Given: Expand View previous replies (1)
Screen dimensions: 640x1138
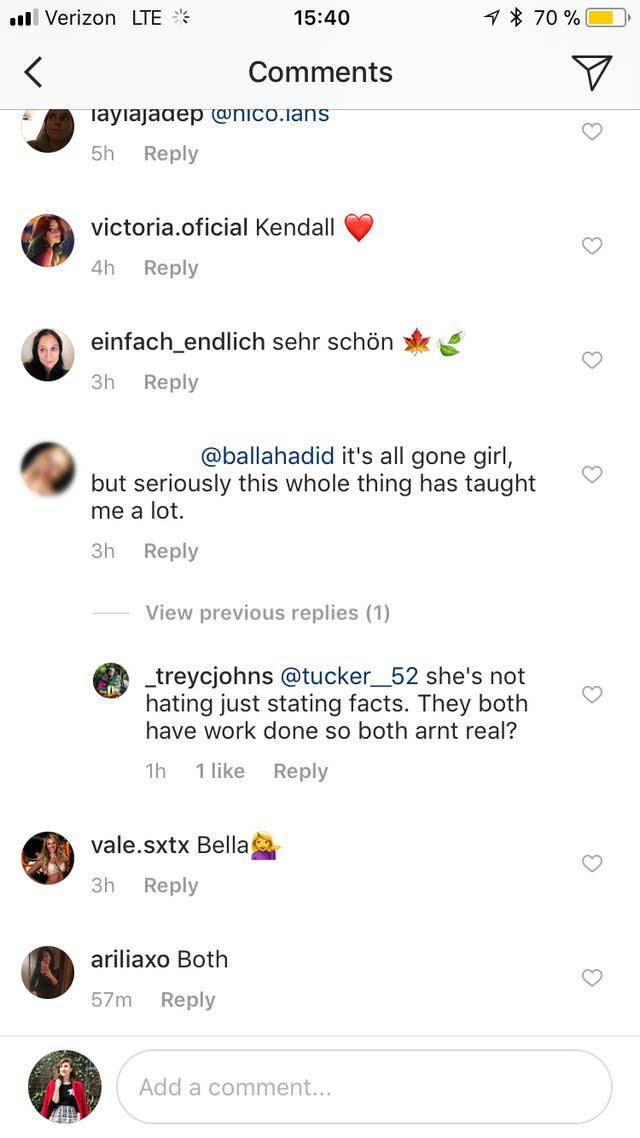Looking at the screenshot, I should tap(267, 613).
